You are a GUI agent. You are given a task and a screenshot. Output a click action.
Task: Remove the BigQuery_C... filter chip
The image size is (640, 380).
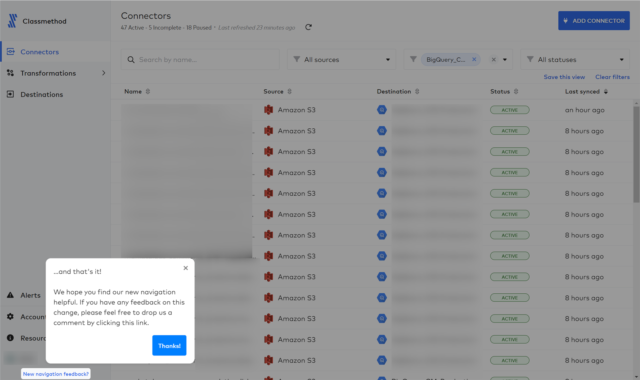(x=474, y=59)
